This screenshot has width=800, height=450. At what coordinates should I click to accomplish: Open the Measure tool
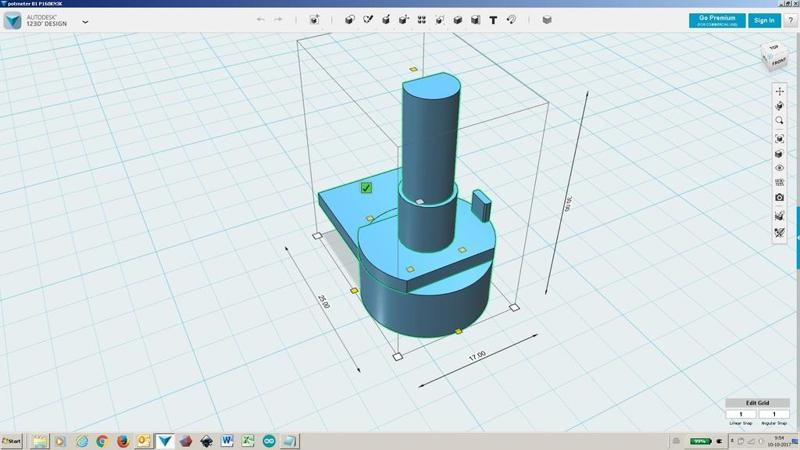coord(476,20)
